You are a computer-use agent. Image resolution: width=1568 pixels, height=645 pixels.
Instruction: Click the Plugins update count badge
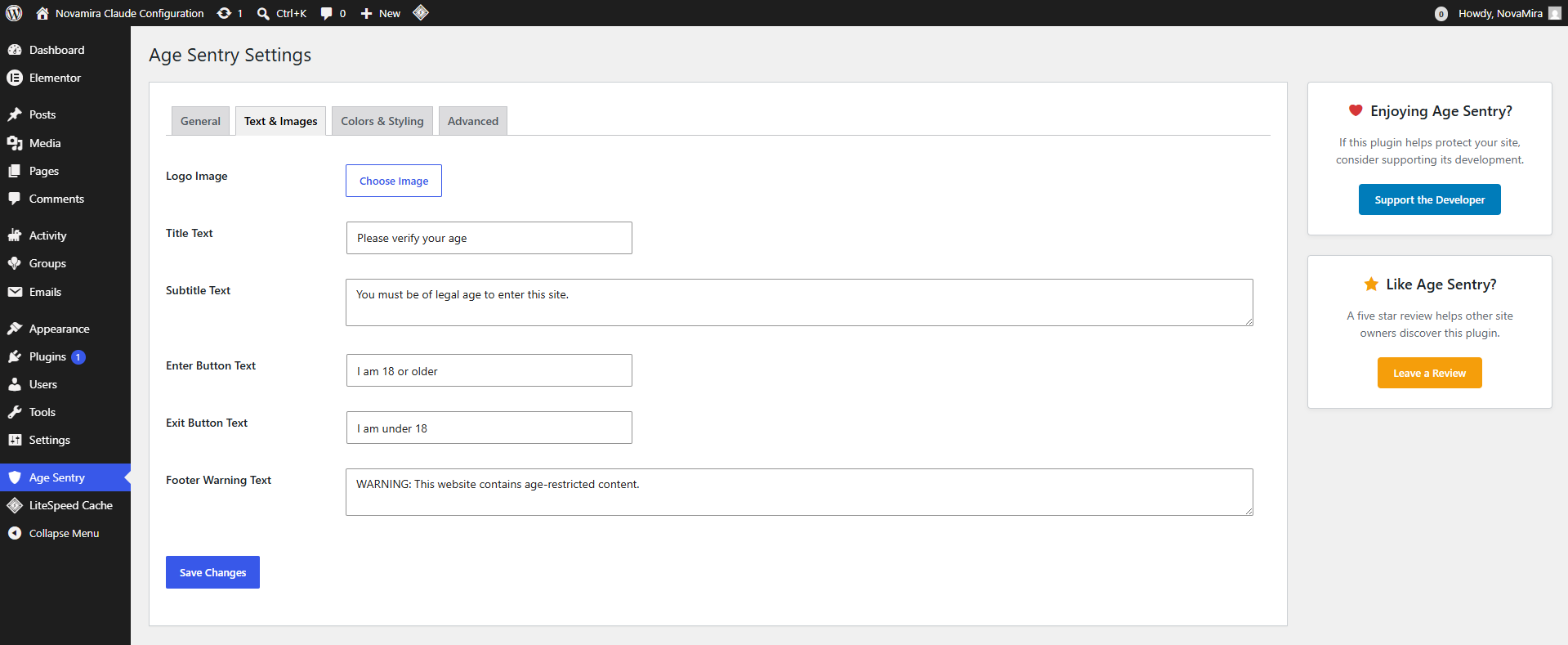78,357
